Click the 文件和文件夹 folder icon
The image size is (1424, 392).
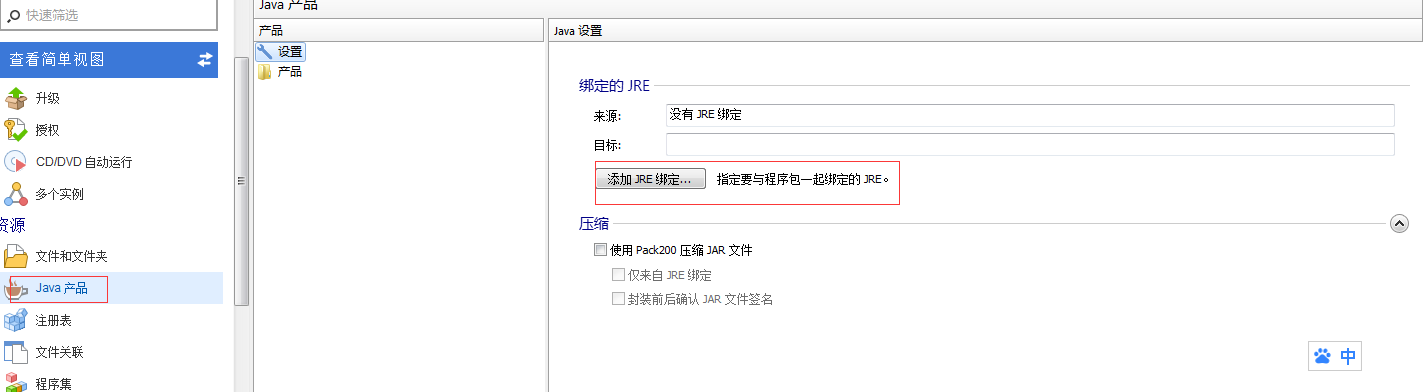[x=16, y=256]
